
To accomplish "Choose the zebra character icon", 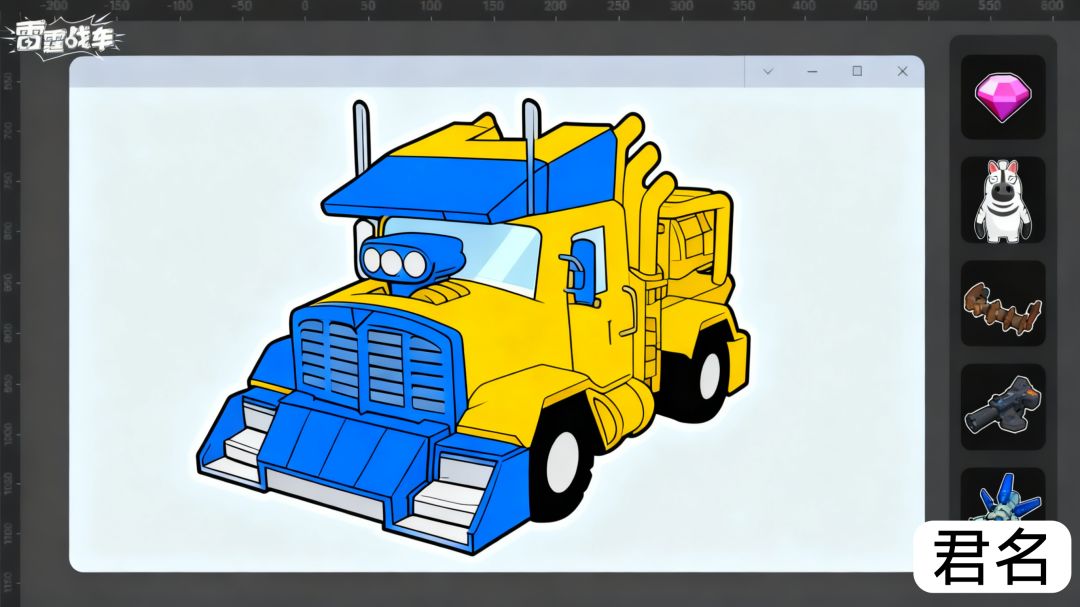I will pyautogui.click(x=1003, y=200).
